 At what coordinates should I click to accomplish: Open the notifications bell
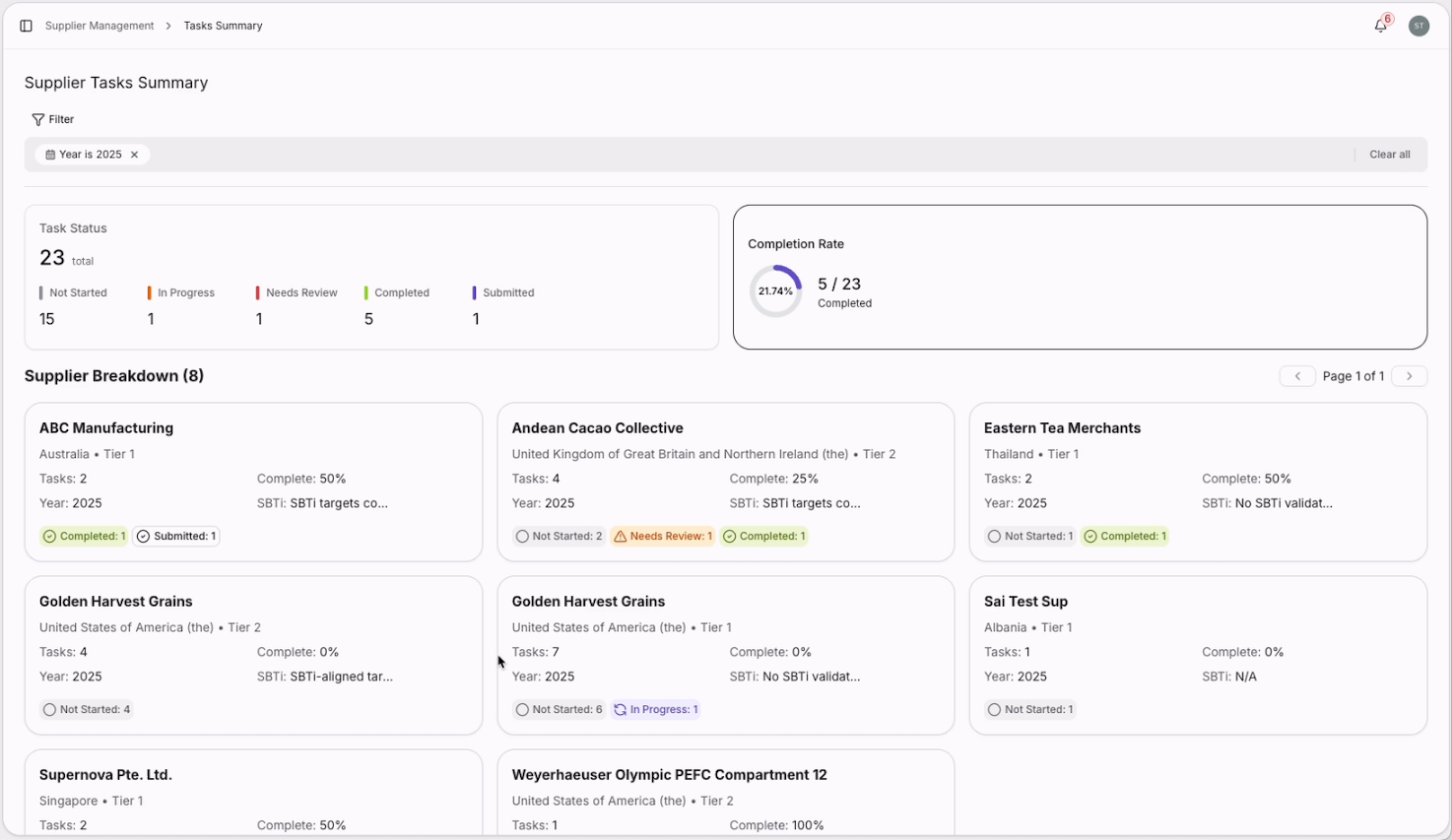(1381, 26)
